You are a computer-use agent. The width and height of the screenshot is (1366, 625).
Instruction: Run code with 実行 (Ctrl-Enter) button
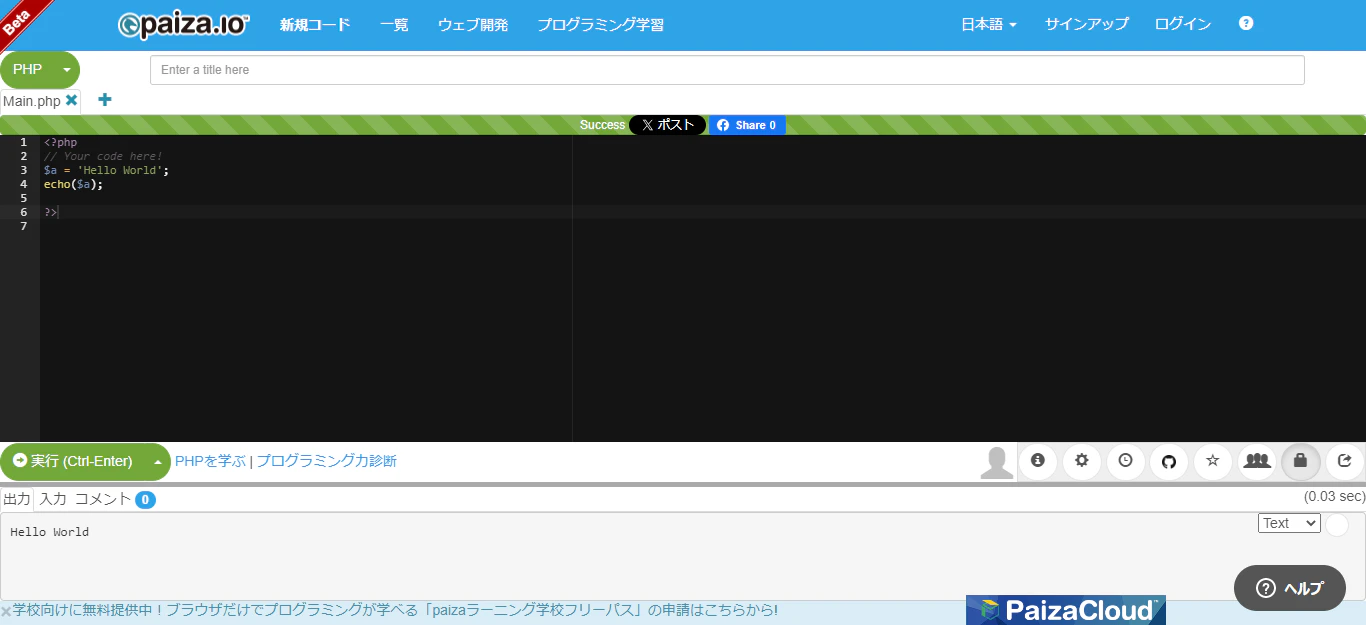(x=73, y=462)
